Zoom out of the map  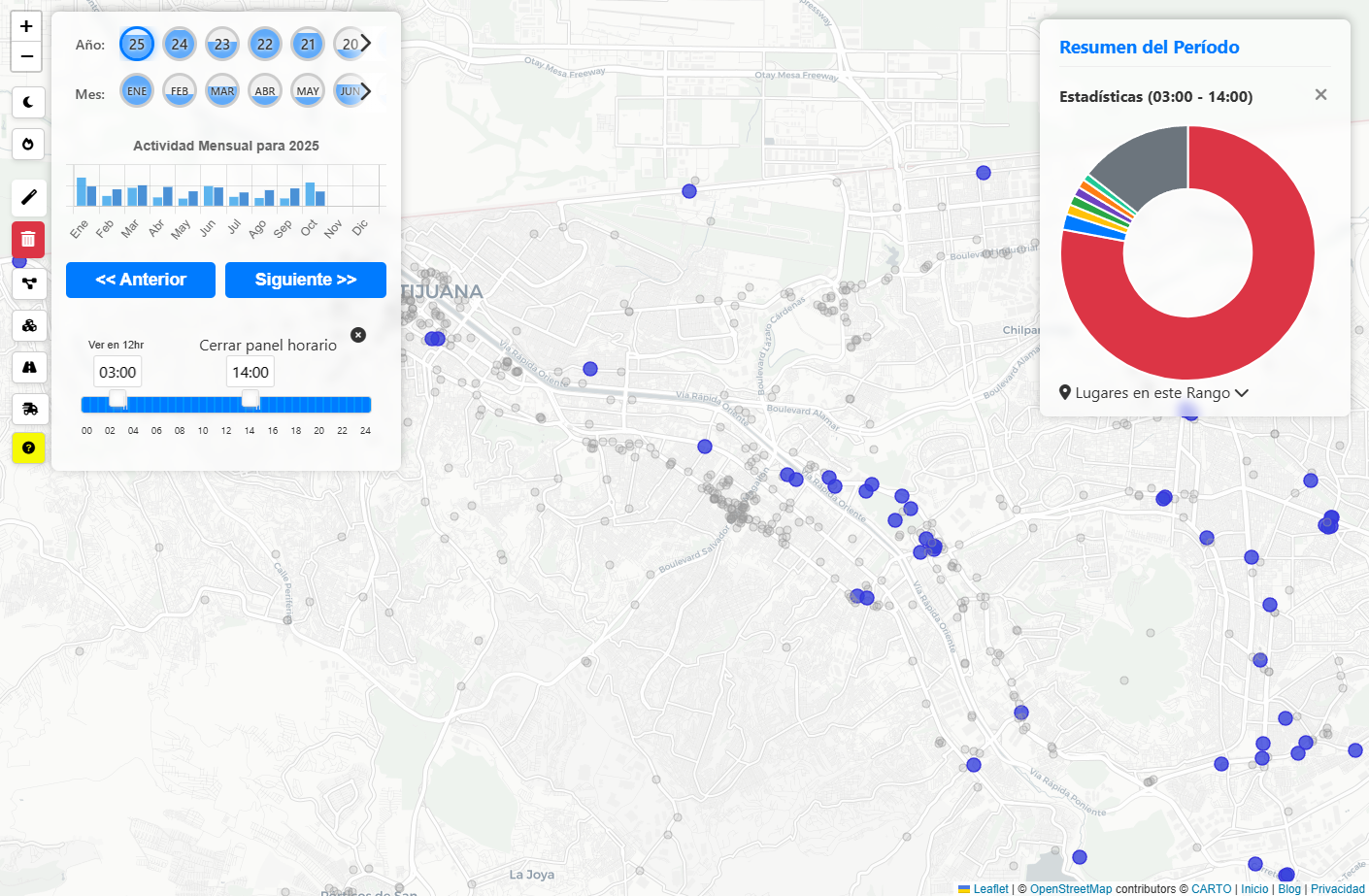(x=26, y=56)
